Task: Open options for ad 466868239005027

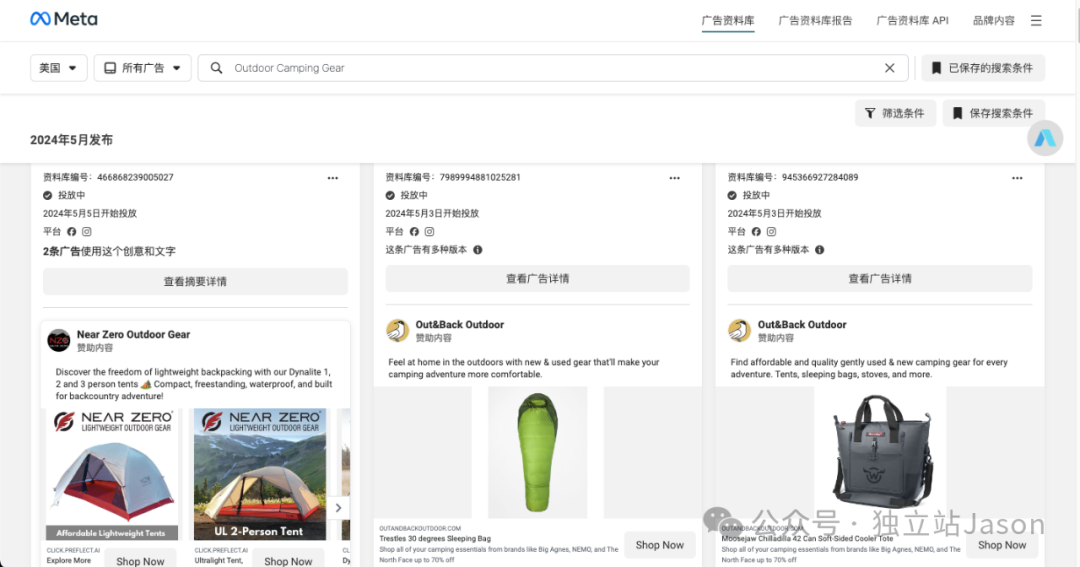Action: [x=333, y=178]
